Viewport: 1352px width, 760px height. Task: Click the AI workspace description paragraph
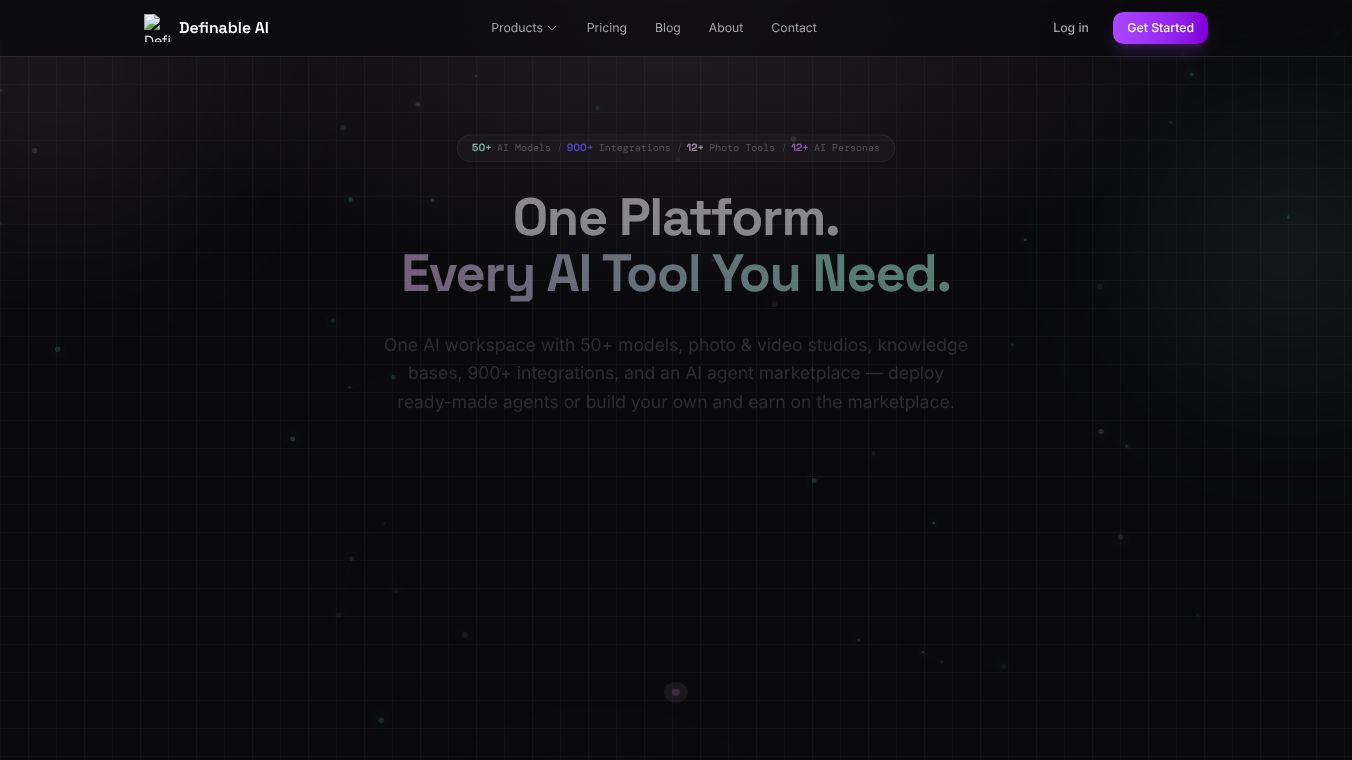[676, 373]
